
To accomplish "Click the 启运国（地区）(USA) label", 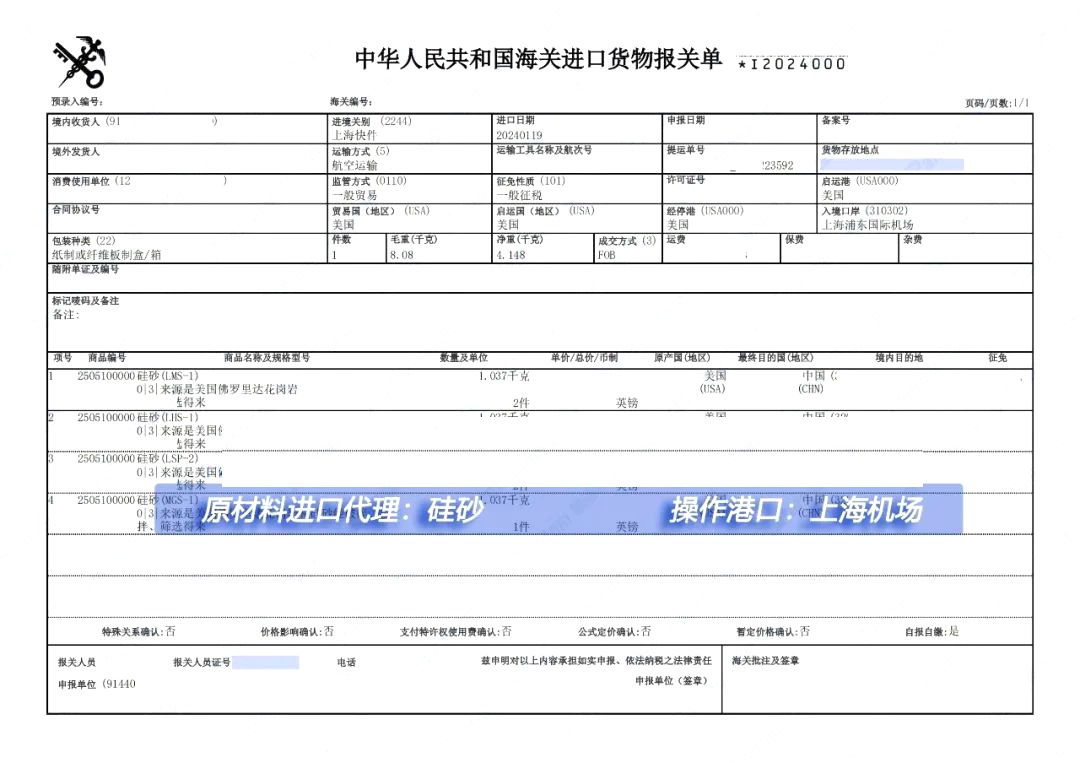I will 545,211.
